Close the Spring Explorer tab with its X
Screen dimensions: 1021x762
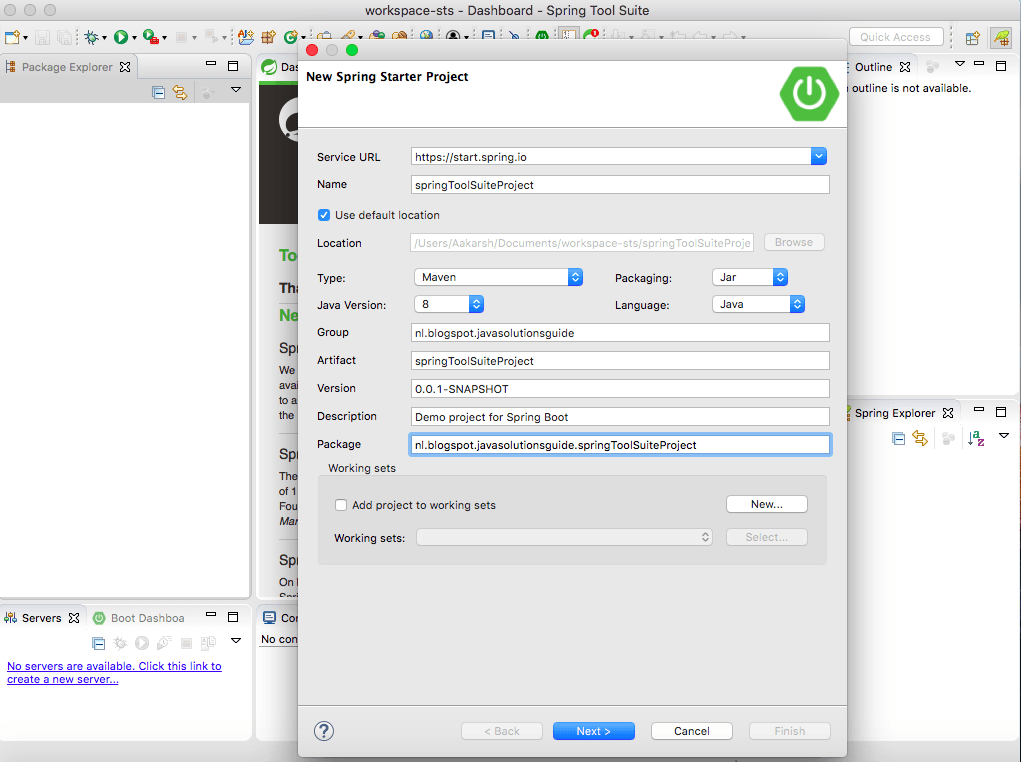pyautogui.click(x=948, y=413)
